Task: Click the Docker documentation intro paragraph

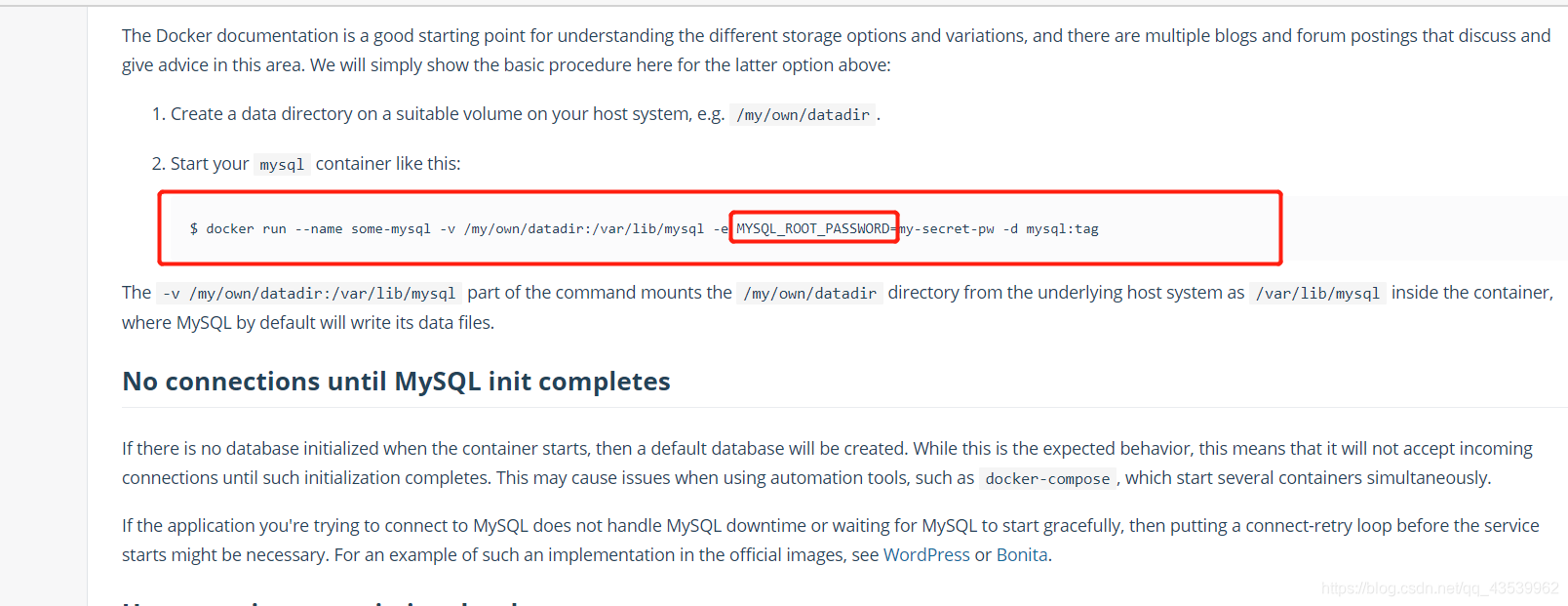Action: [x=836, y=50]
